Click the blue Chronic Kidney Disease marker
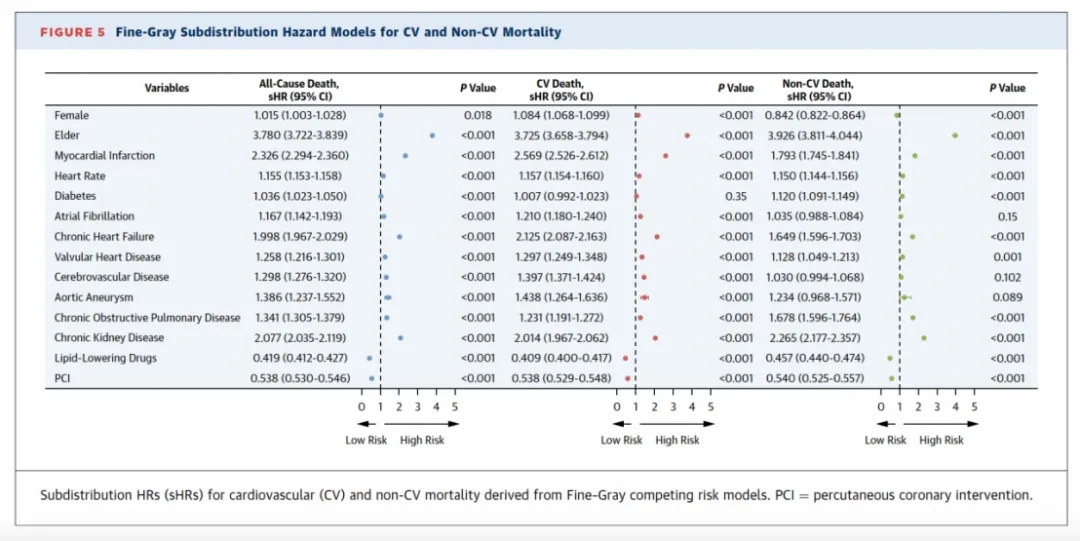1080x541 pixels. (400, 338)
